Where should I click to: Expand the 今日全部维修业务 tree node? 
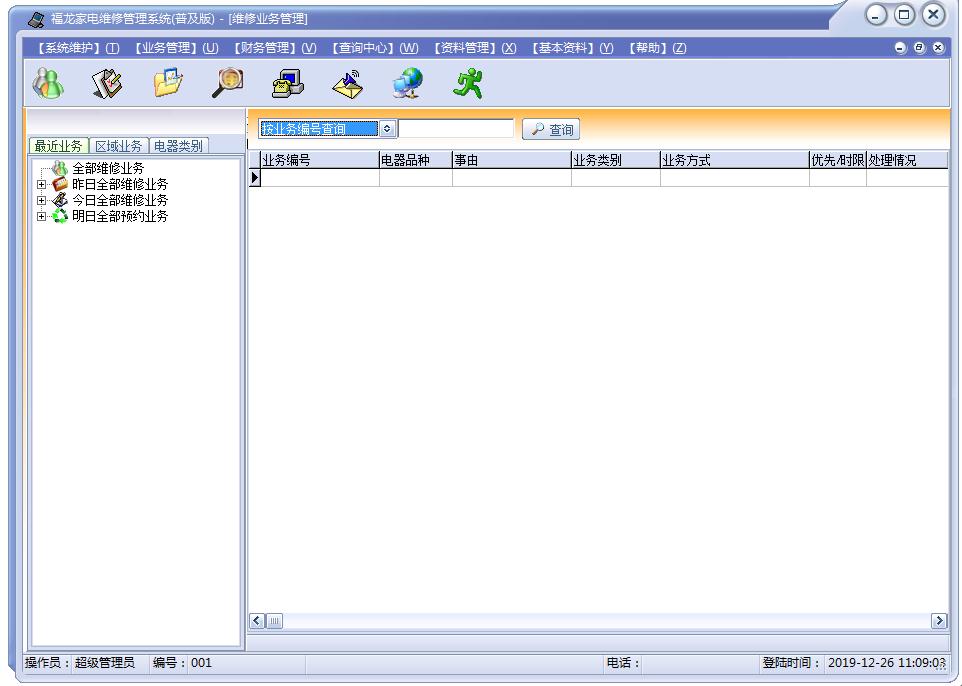coord(41,200)
